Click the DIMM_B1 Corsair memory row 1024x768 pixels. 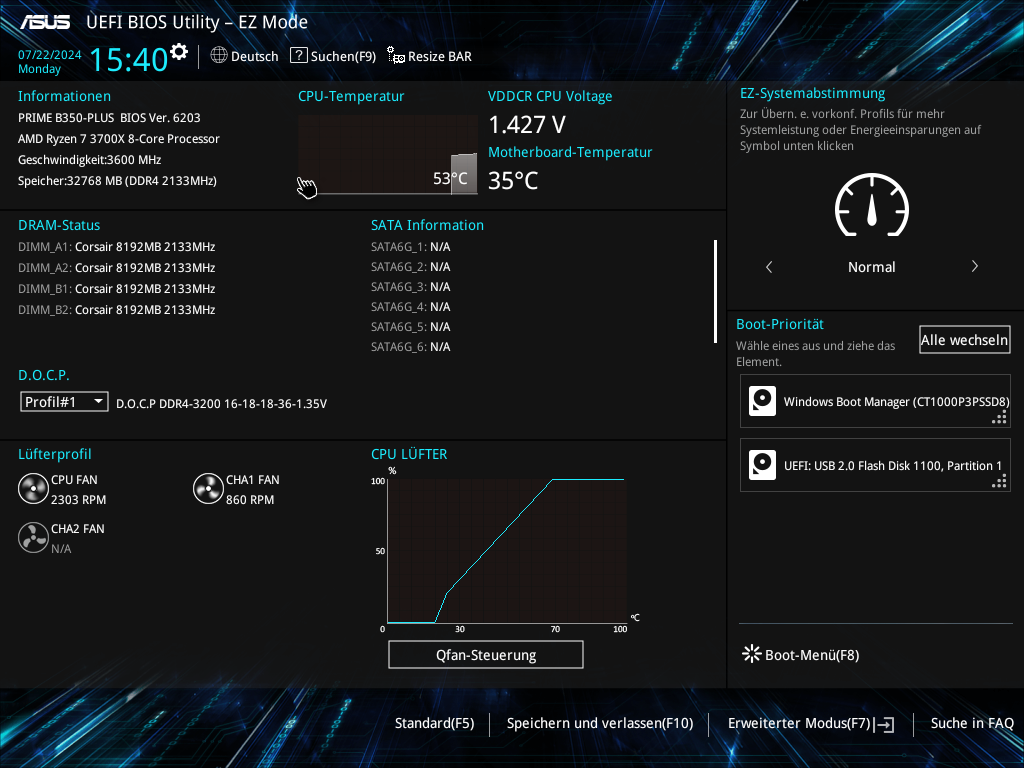tap(117, 289)
